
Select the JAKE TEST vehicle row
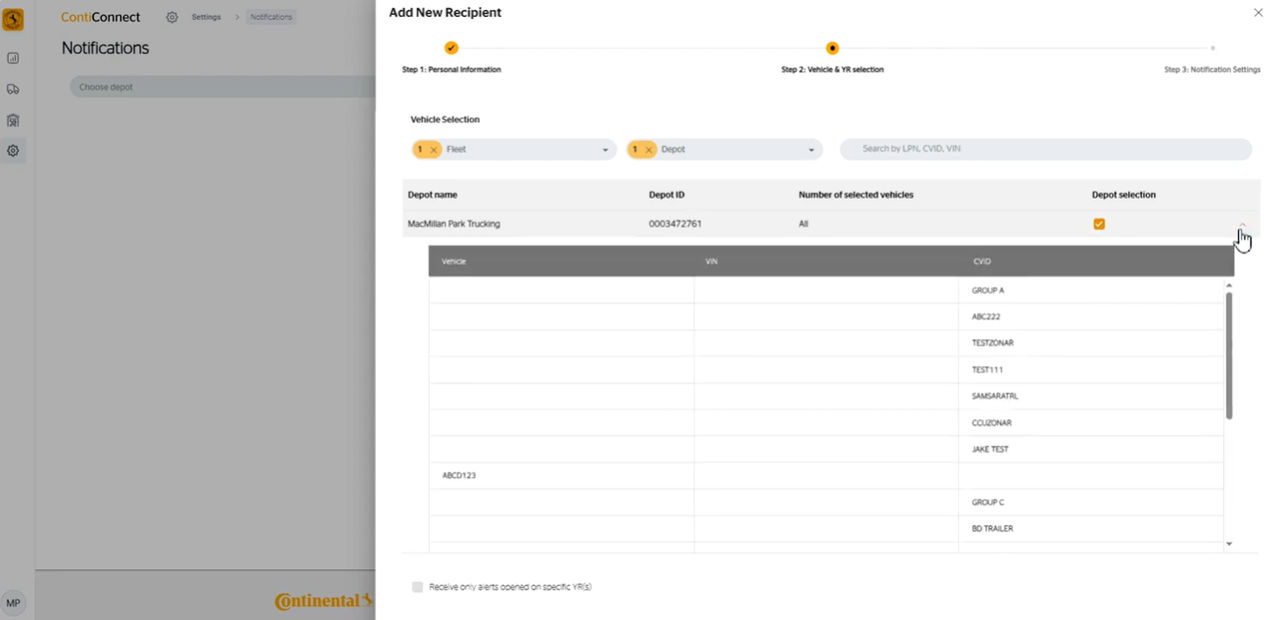pyautogui.click(x=827, y=449)
